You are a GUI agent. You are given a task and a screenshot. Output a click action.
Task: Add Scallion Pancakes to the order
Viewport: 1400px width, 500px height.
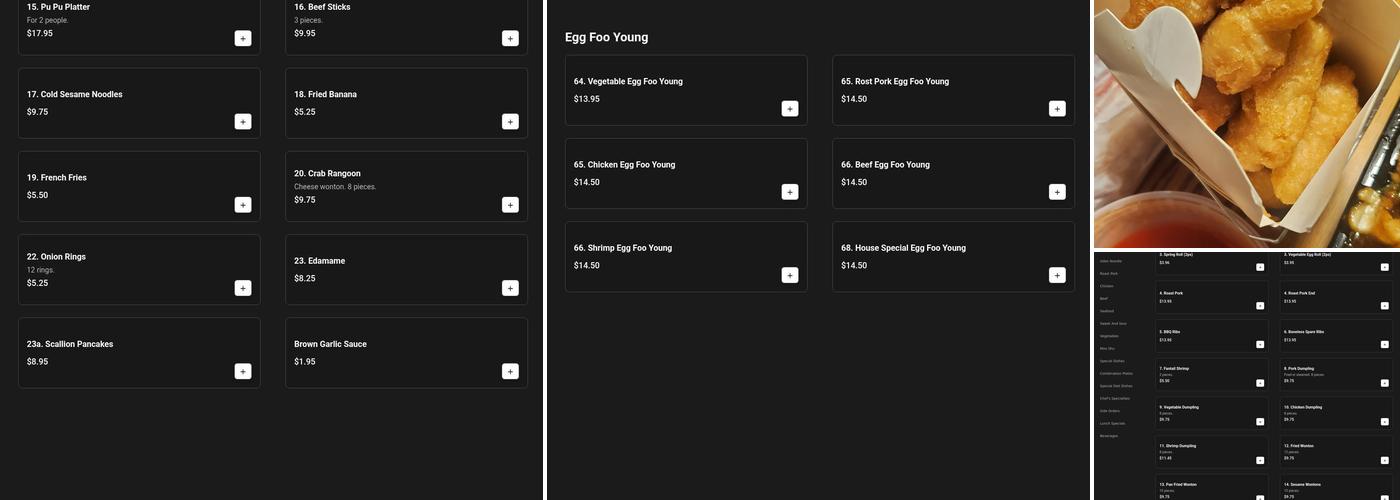tap(243, 371)
